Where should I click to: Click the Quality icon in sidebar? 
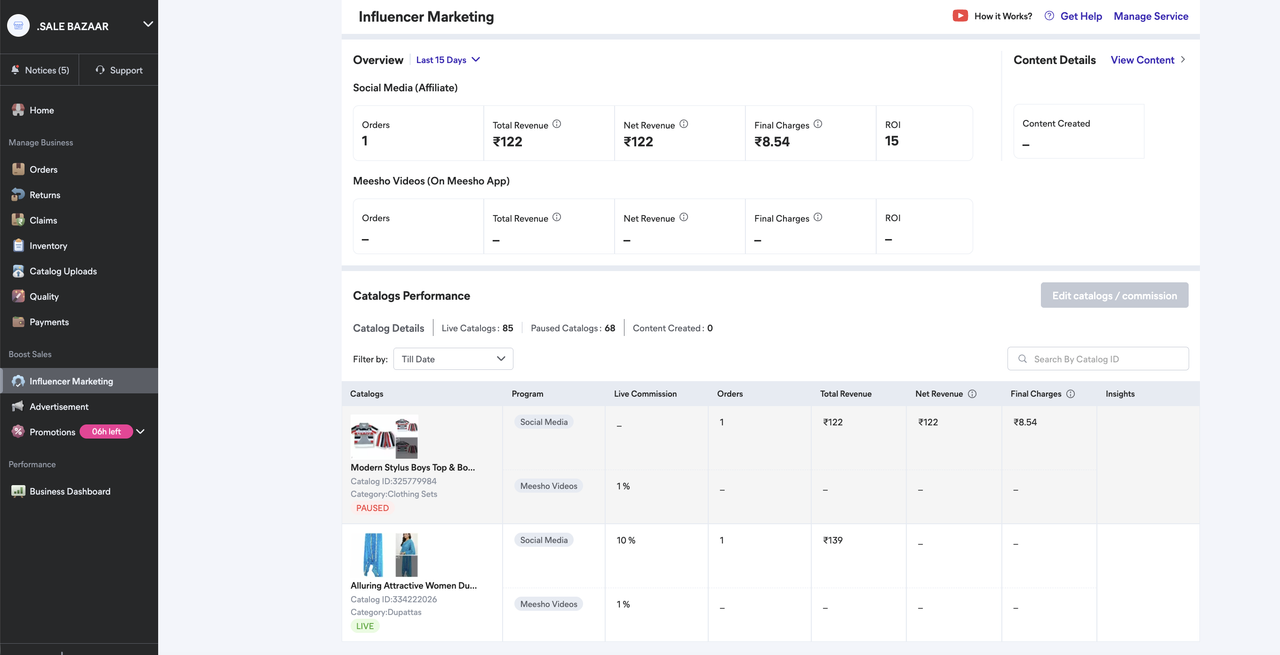[x=18, y=296]
